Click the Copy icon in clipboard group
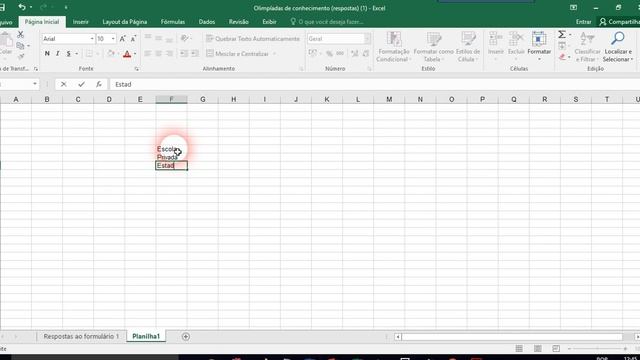Image resolution: width=640 pixels, height=360 pixels. click(20, 46)
